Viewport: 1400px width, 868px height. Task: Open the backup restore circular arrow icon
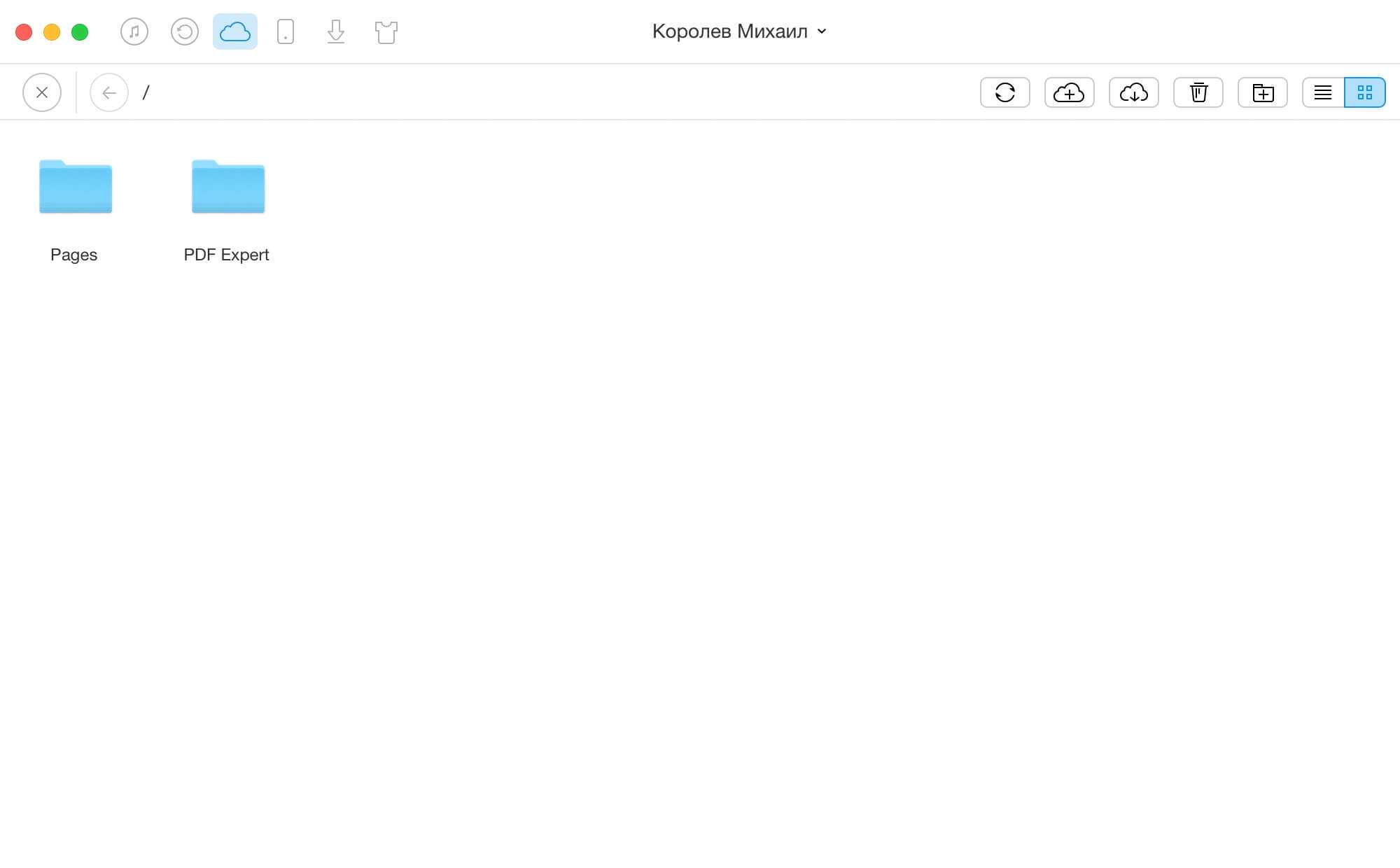185,31
